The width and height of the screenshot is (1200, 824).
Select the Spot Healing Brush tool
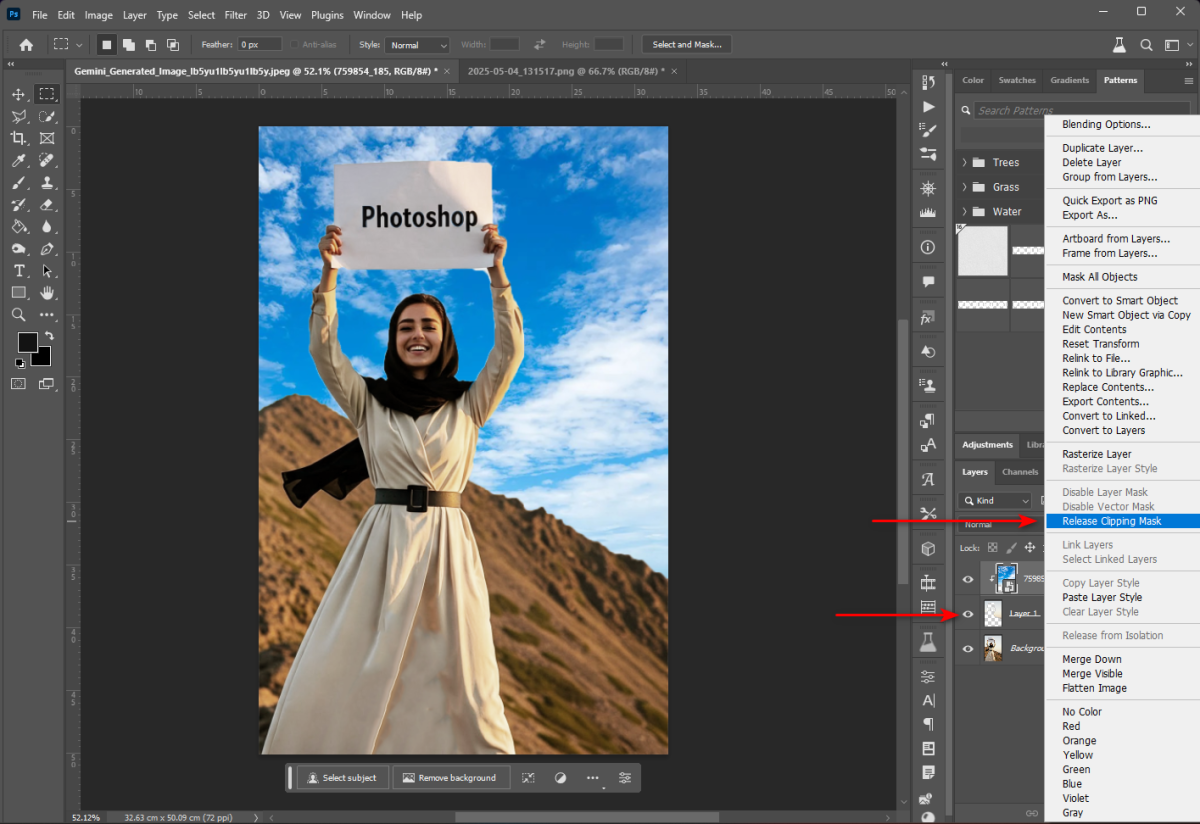tap(46, 160)
